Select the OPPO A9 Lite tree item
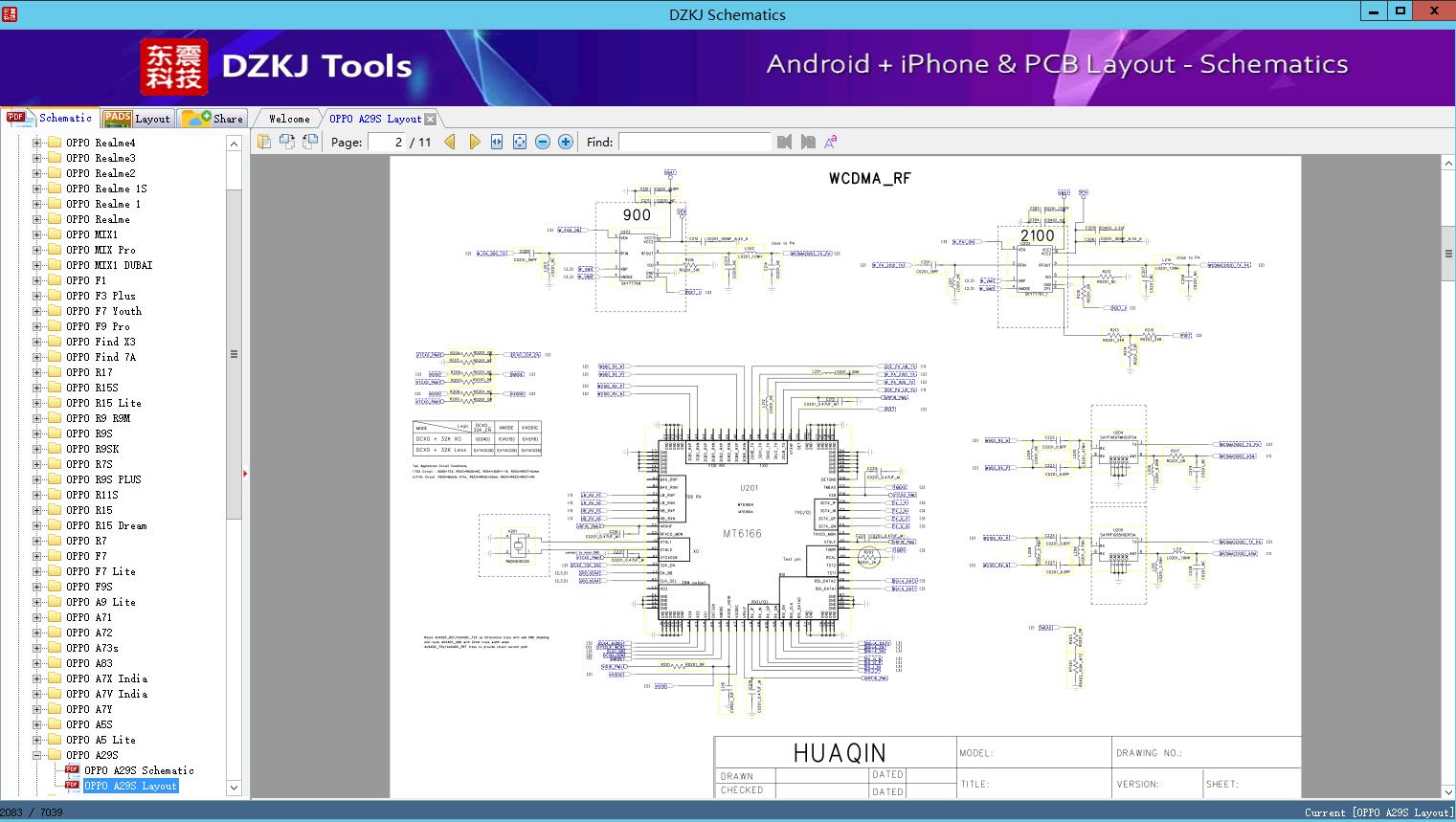1456x822 pixels. click(x=101, y=602)
